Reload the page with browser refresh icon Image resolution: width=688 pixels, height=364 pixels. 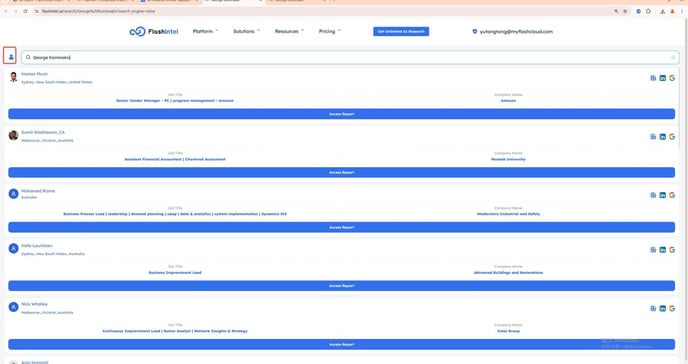pyautogui.click(x=25, y=11)
